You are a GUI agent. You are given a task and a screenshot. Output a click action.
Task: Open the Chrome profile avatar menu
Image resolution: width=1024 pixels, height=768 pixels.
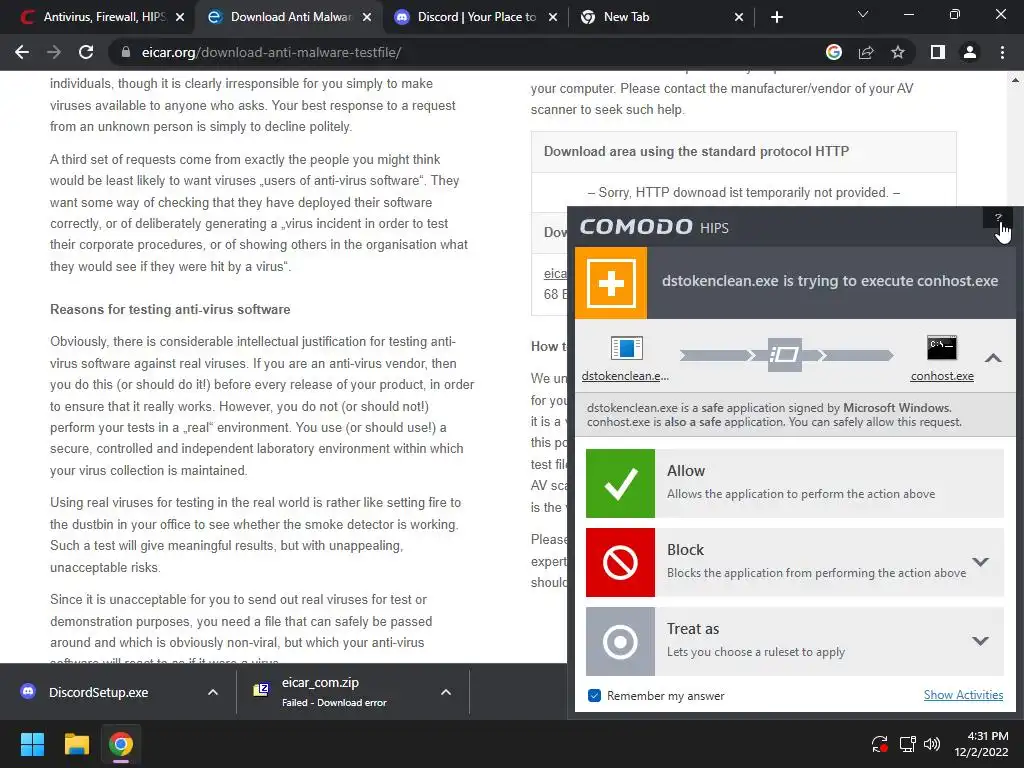coord(970,52)
